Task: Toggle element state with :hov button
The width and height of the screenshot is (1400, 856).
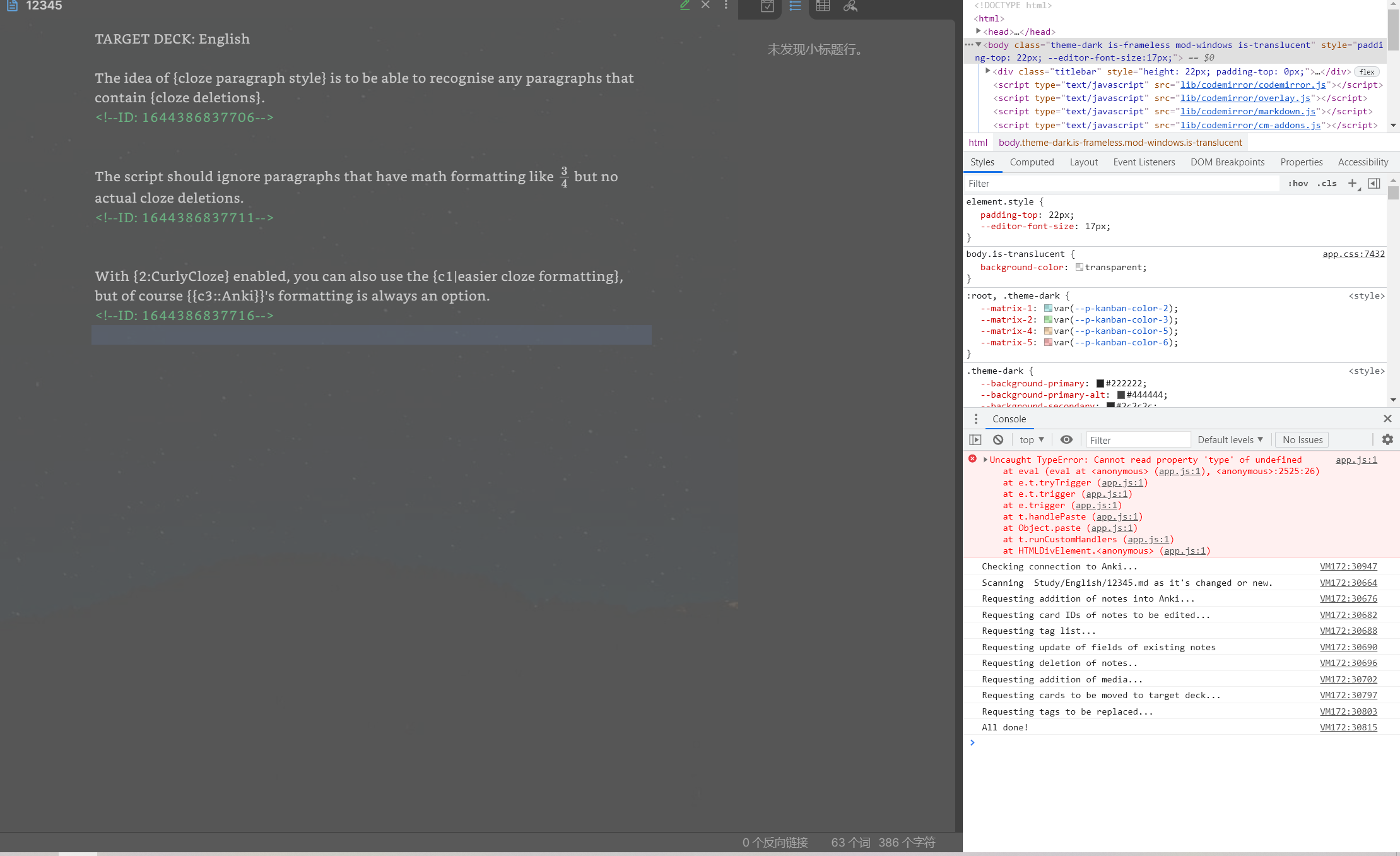Action: (x=1298, y=183)
